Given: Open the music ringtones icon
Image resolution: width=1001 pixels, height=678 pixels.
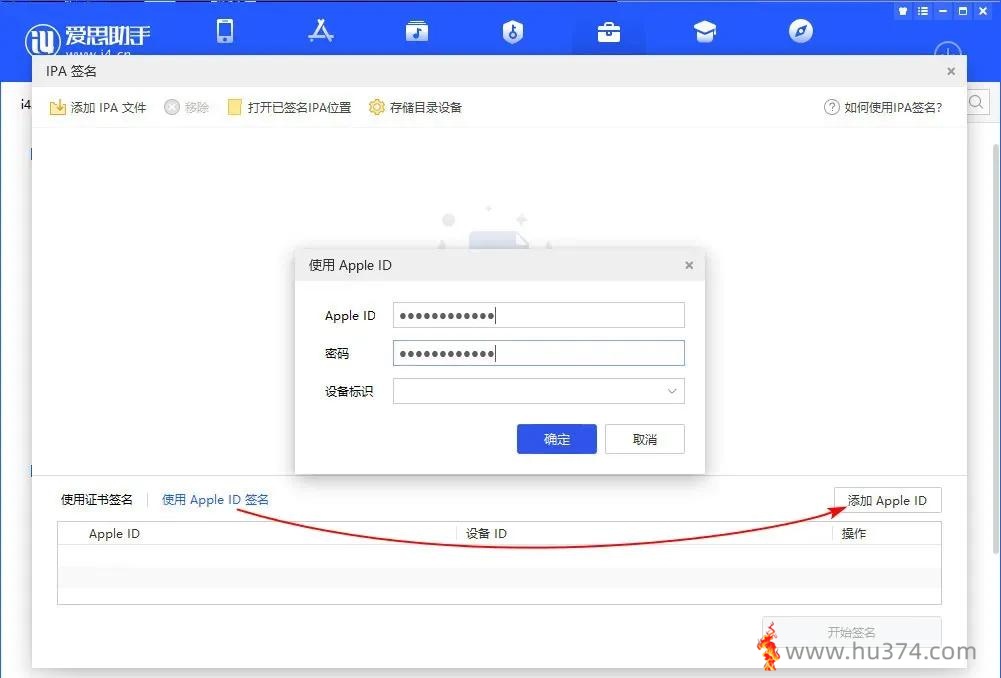Looking at the screenshot, I should [417, 31].
